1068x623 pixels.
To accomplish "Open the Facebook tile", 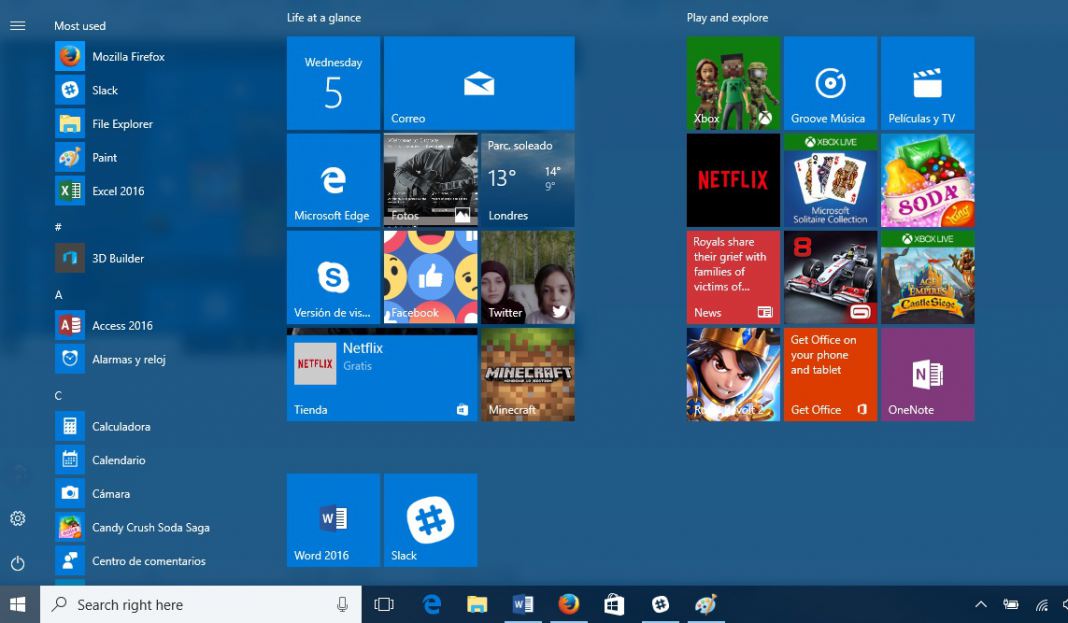I will click(430, 277).
